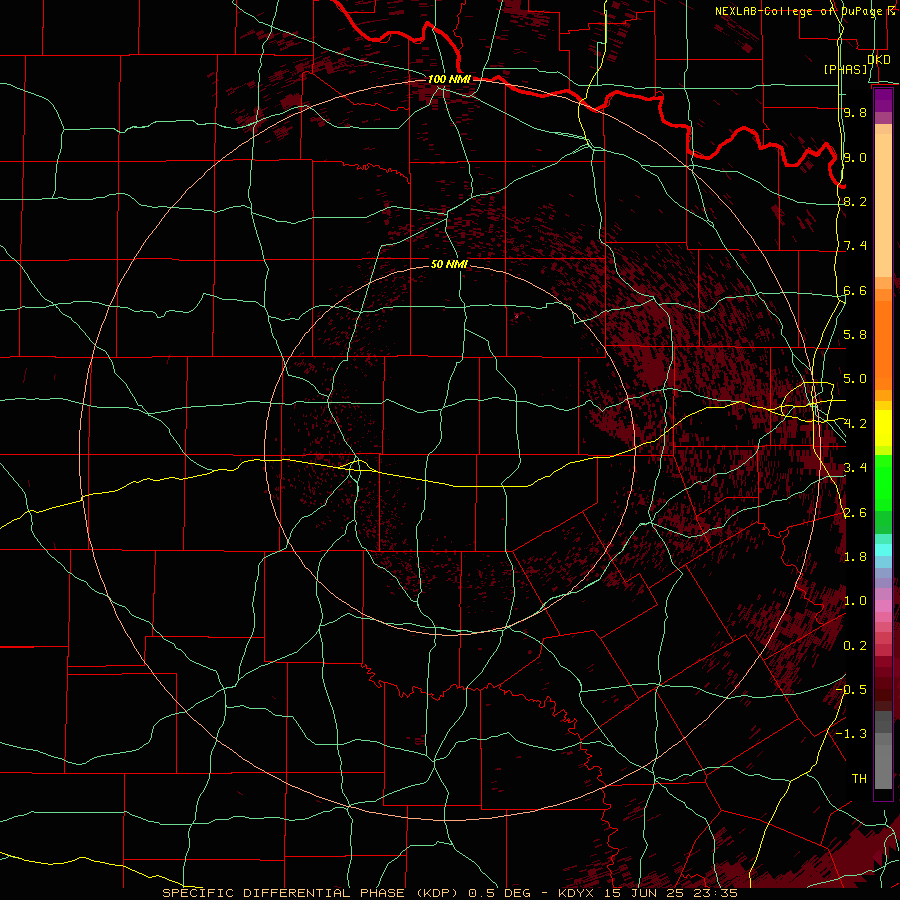
Task: Click the 5.8 value on color scale
Action: 855,335
